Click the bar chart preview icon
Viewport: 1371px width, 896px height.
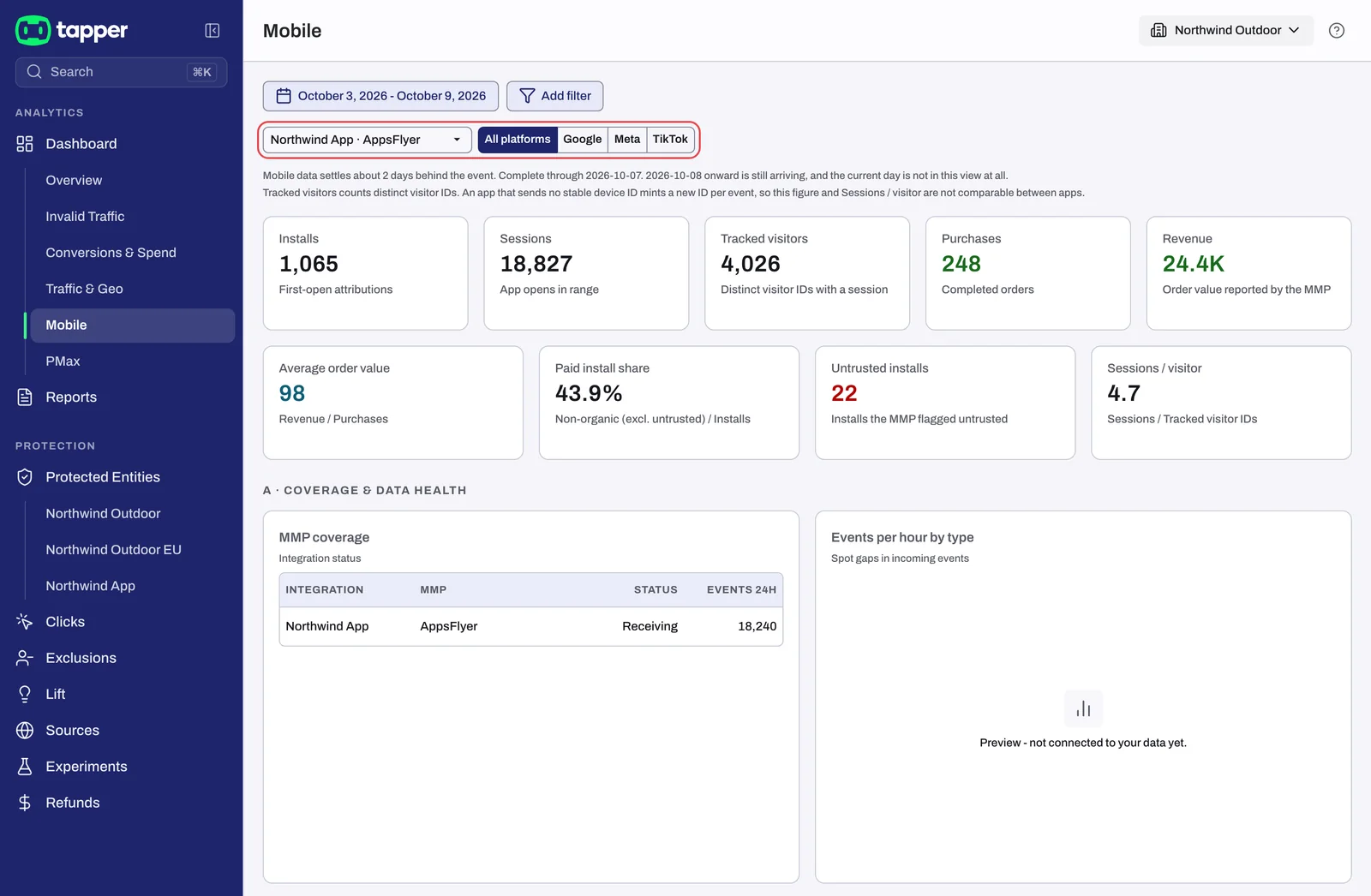point(1083,708)
